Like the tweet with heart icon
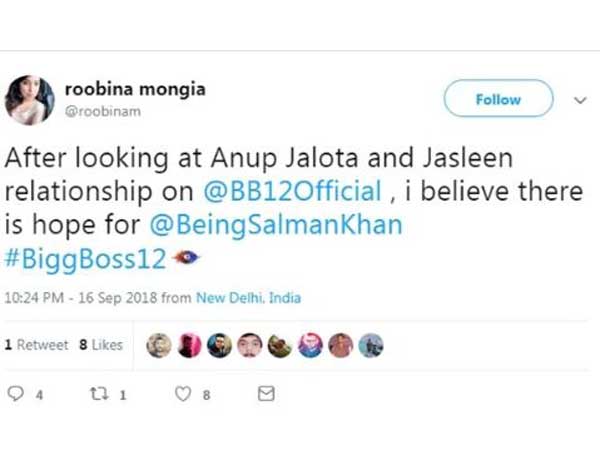 pos(182,395)
